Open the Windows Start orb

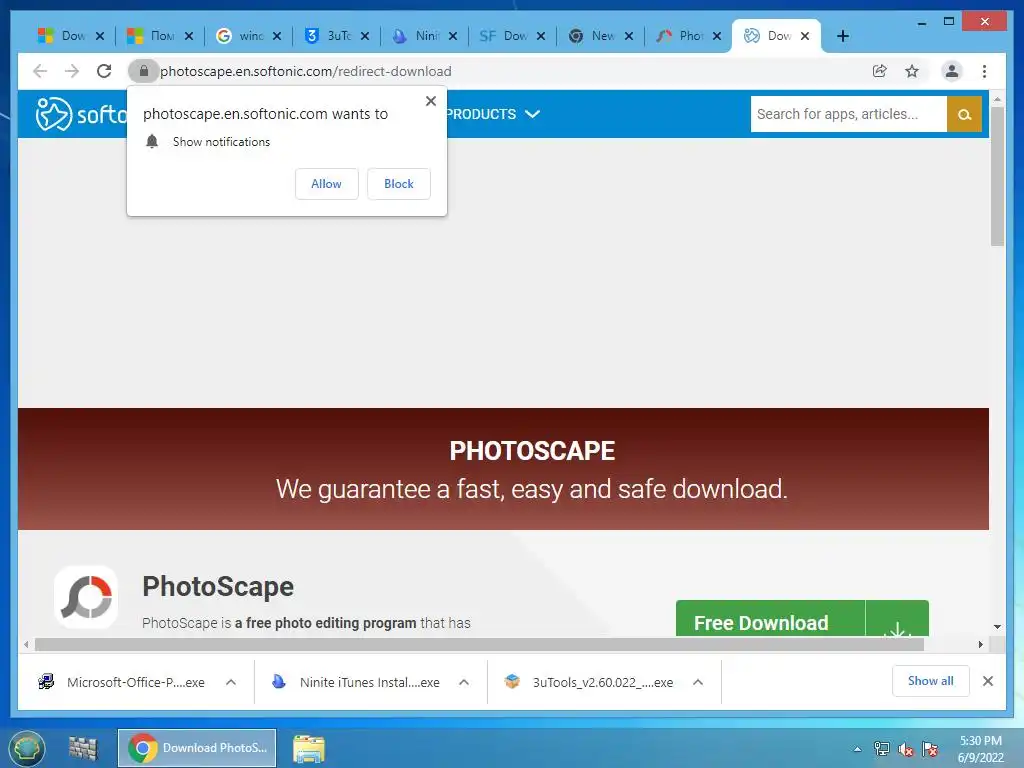pyautogui.click(x=27, y=748)
